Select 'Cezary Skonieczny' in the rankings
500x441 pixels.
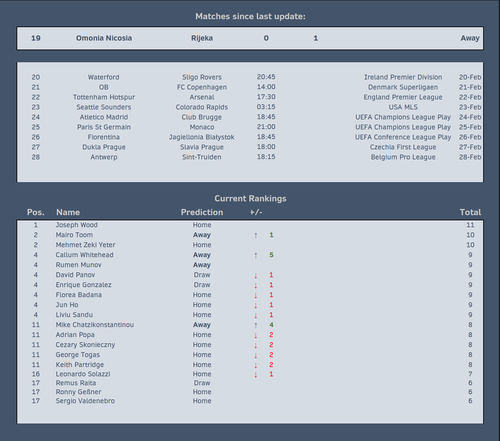click(x=85, y=345)
